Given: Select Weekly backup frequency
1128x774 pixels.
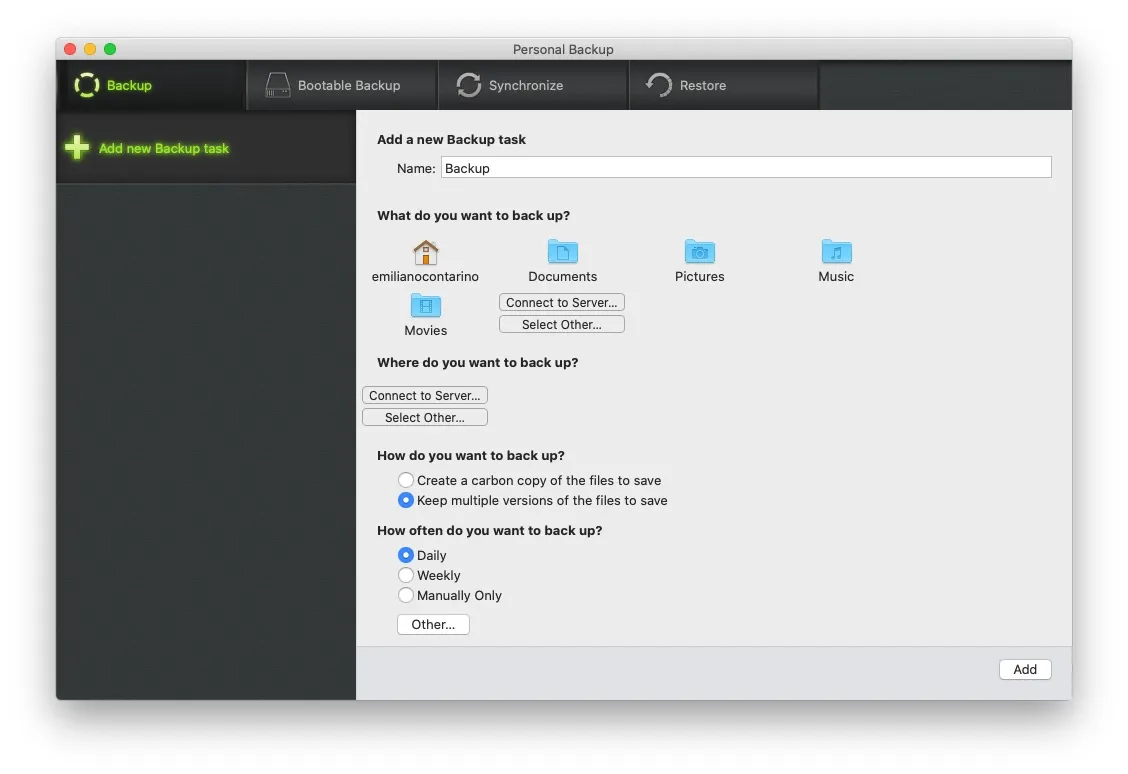Looking at the screenshot, I should [x=406, y=575].
